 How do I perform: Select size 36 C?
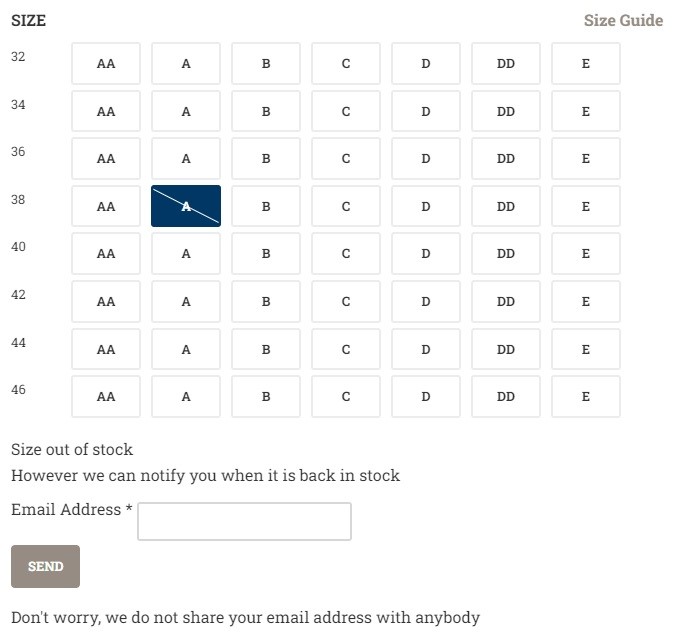[346, 159]
